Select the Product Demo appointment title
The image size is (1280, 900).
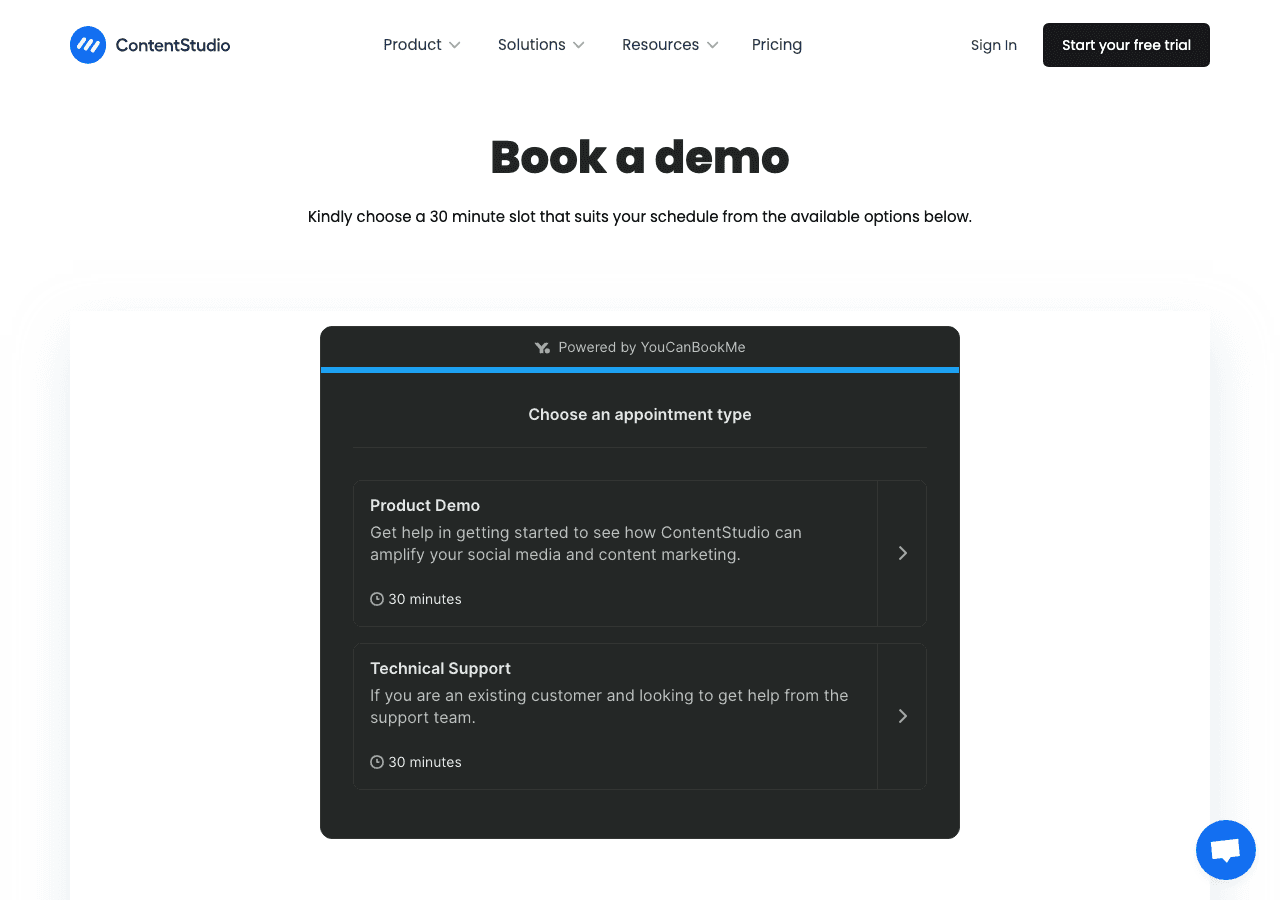(x=425, y=505)
